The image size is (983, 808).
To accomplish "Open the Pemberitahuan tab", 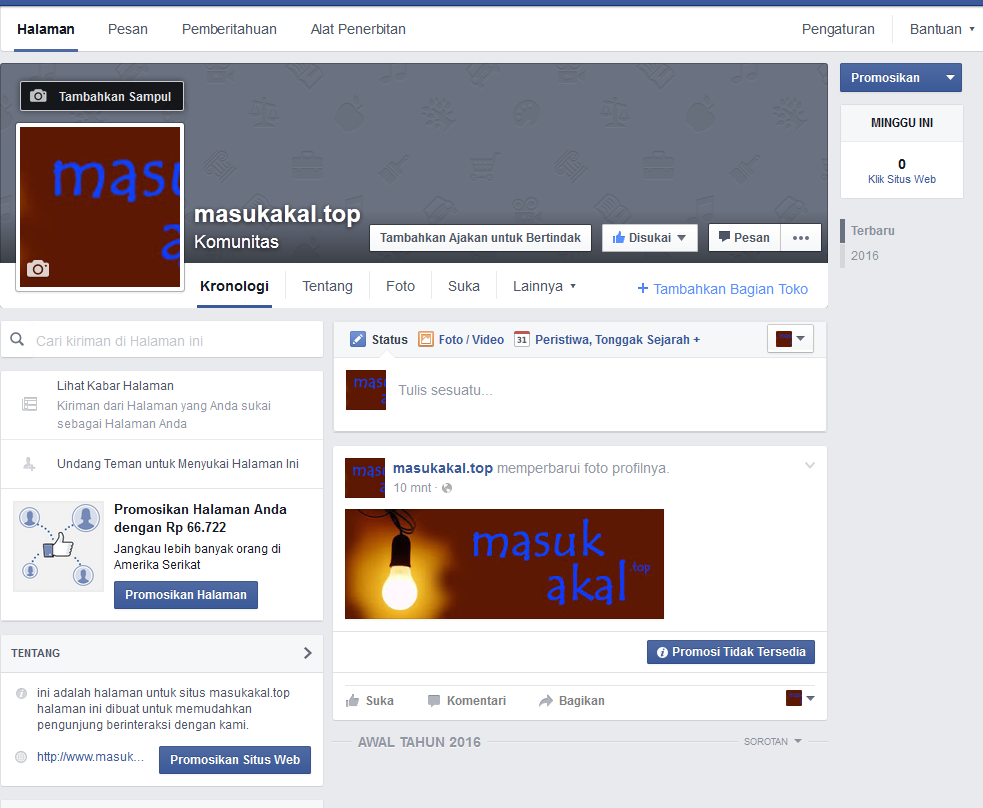I will 229,29.
